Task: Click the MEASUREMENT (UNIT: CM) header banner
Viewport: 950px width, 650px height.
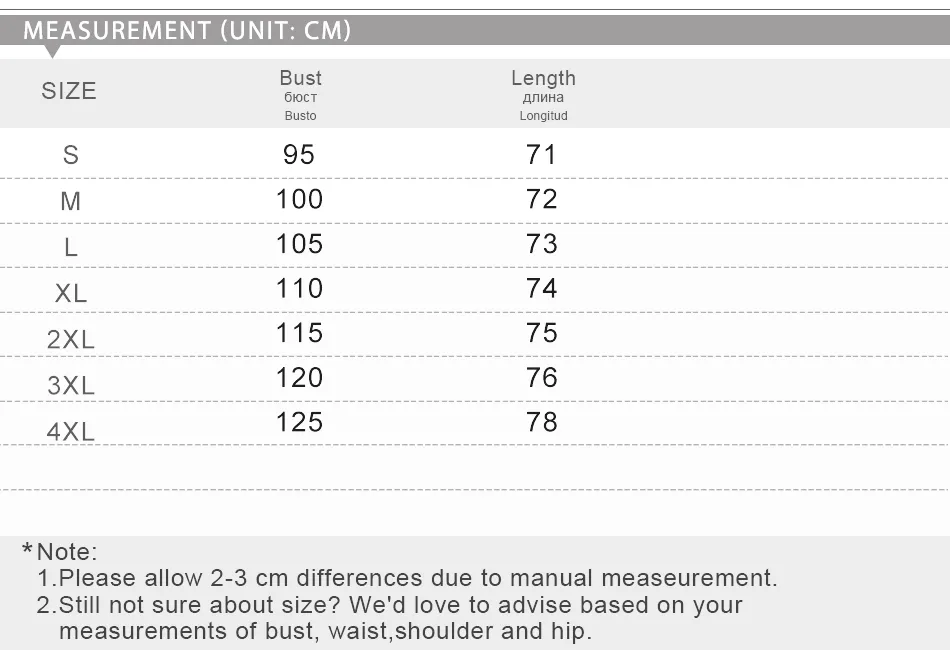Action: pyautogui.click(x=475, y=30)
